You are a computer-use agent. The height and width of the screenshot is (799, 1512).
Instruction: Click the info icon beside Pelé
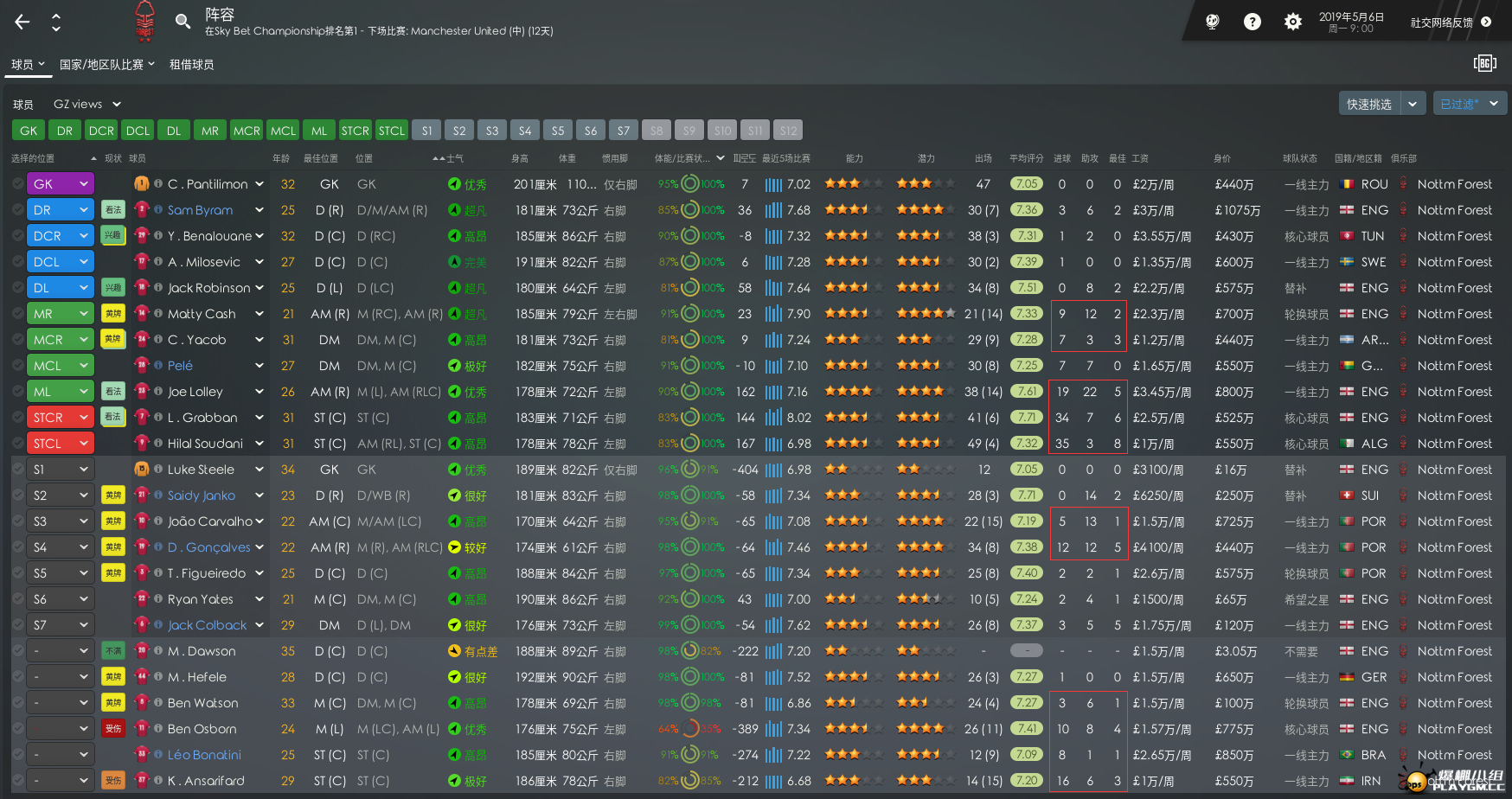tap(158, 366)
